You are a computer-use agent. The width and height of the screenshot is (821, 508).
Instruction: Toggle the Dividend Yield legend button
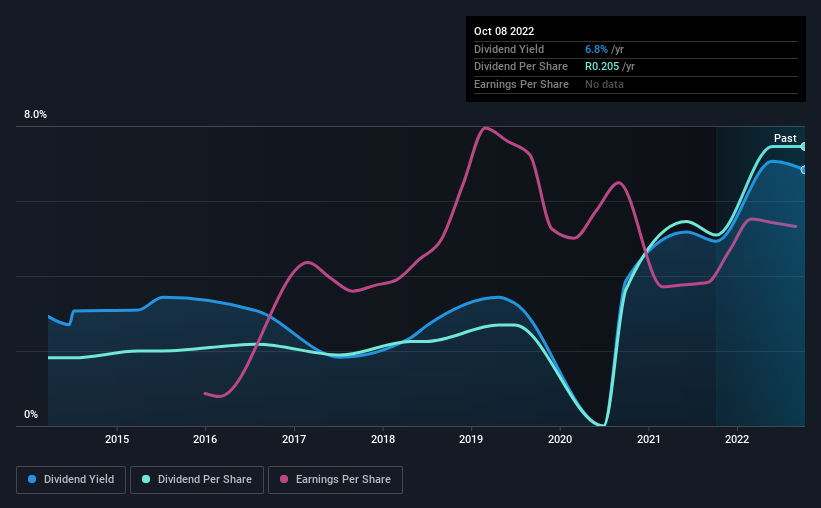click(71, 480)
